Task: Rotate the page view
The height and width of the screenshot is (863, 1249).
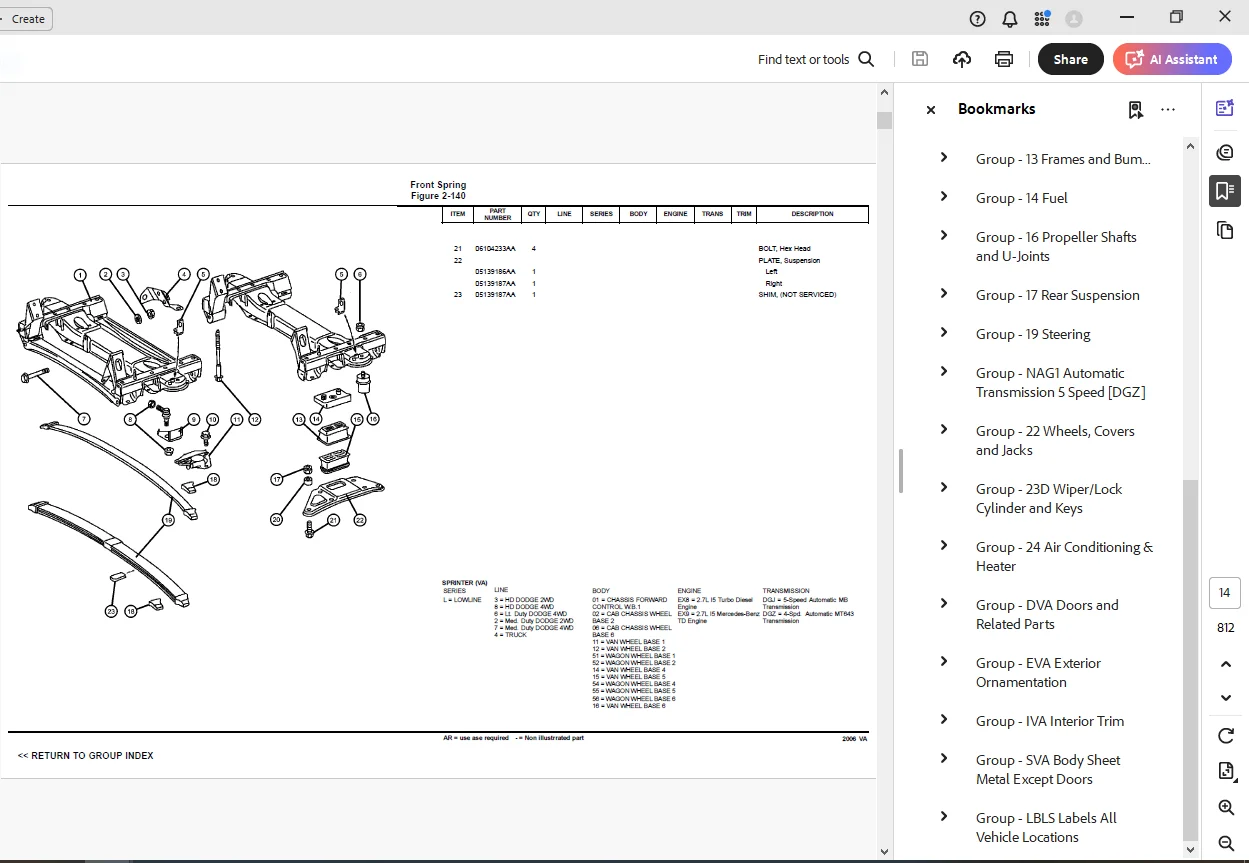Action: tap(1226, 736)
